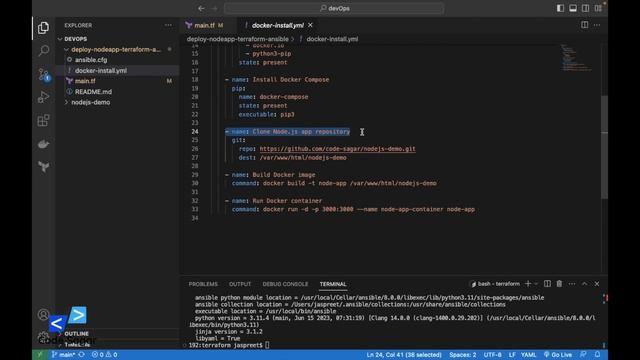This screenshot has width=640, height=360.
Task: Change file encoding UTF-8
Action: point(493,355)
